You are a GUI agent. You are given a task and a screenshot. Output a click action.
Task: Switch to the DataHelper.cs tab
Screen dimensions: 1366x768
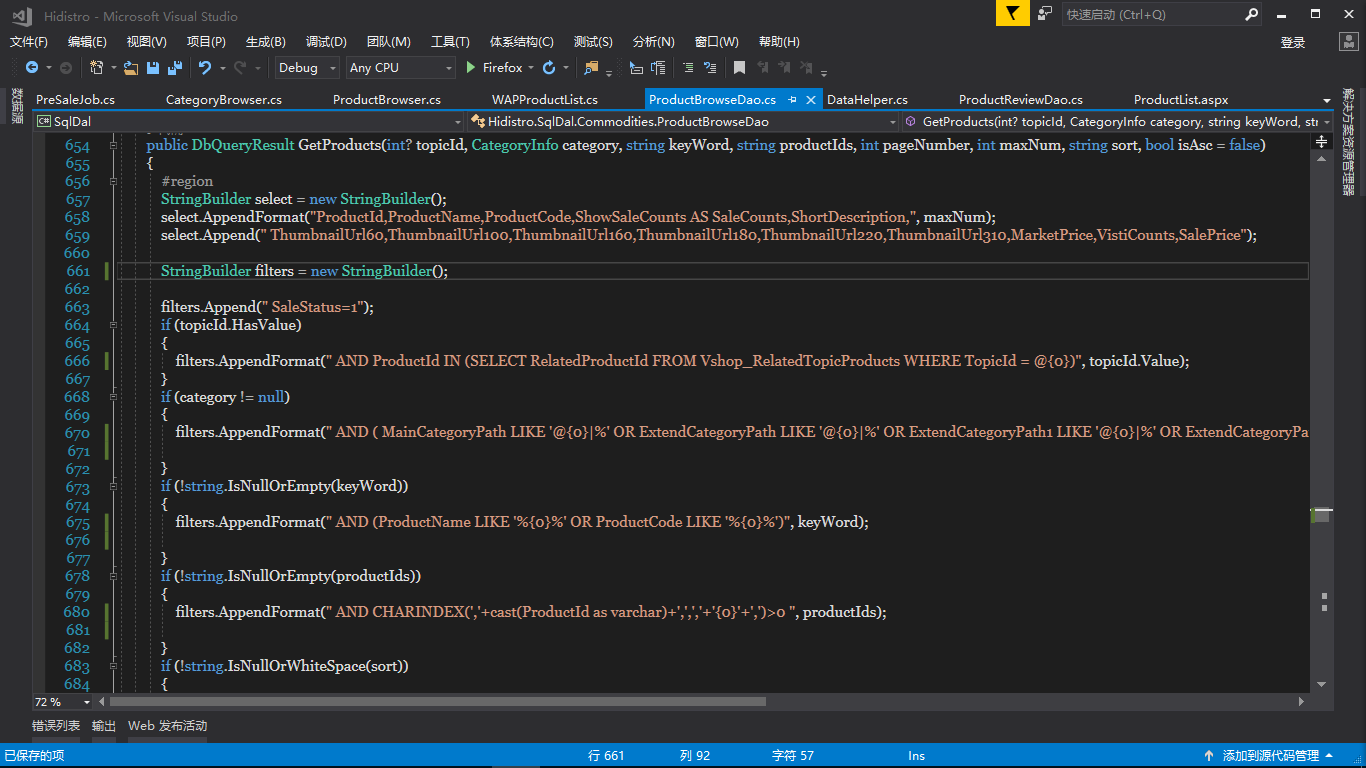867,100
